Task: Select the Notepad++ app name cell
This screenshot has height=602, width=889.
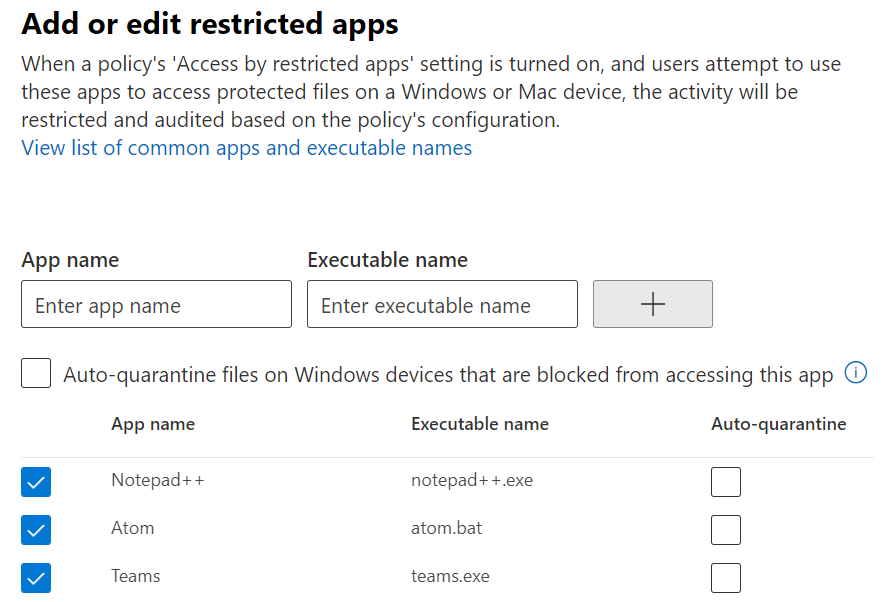Action: pos(158,480)
